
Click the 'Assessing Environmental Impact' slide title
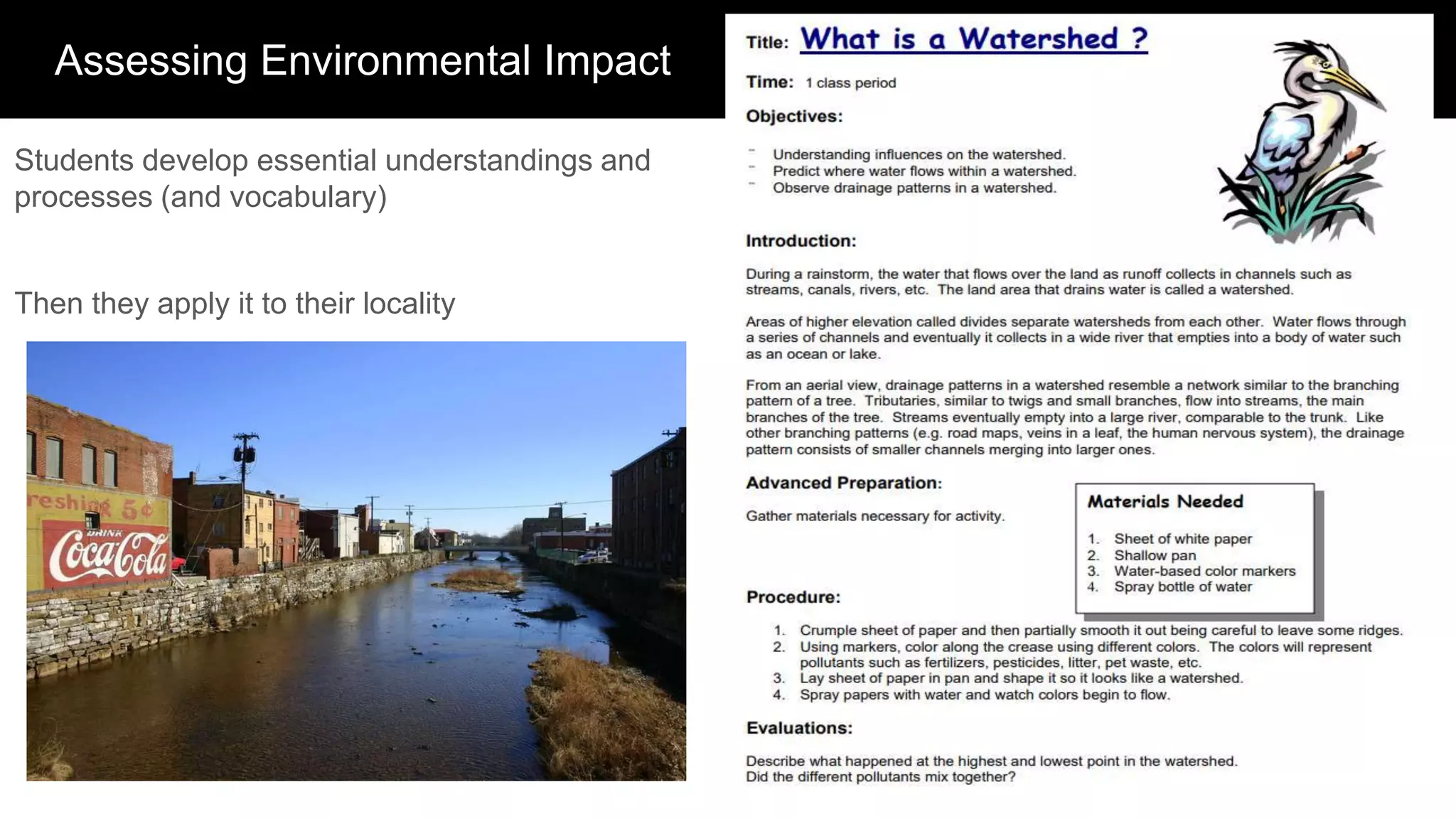click(363, 60)
